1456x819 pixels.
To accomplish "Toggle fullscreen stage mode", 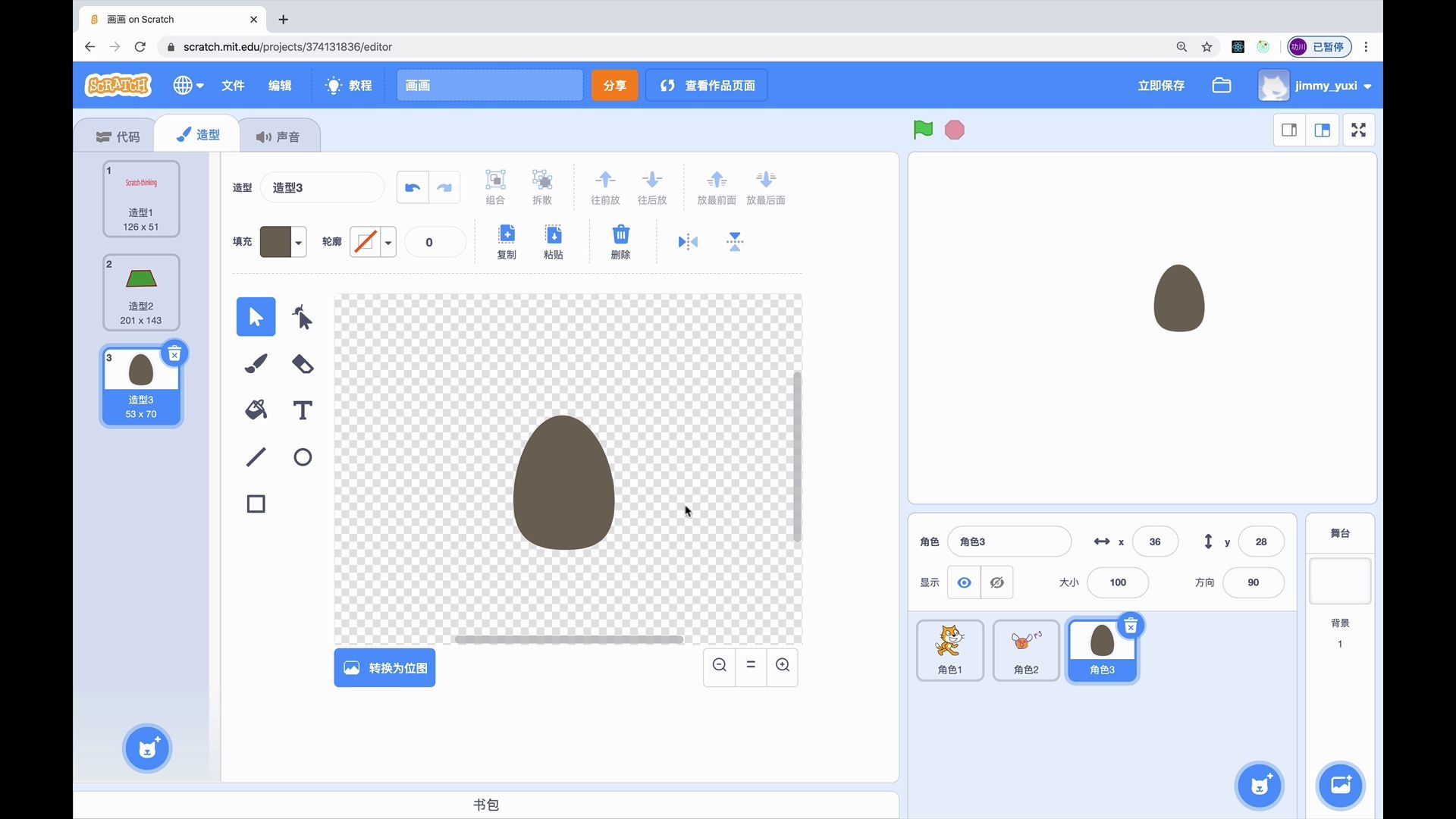I will (x=1358, y=130).
